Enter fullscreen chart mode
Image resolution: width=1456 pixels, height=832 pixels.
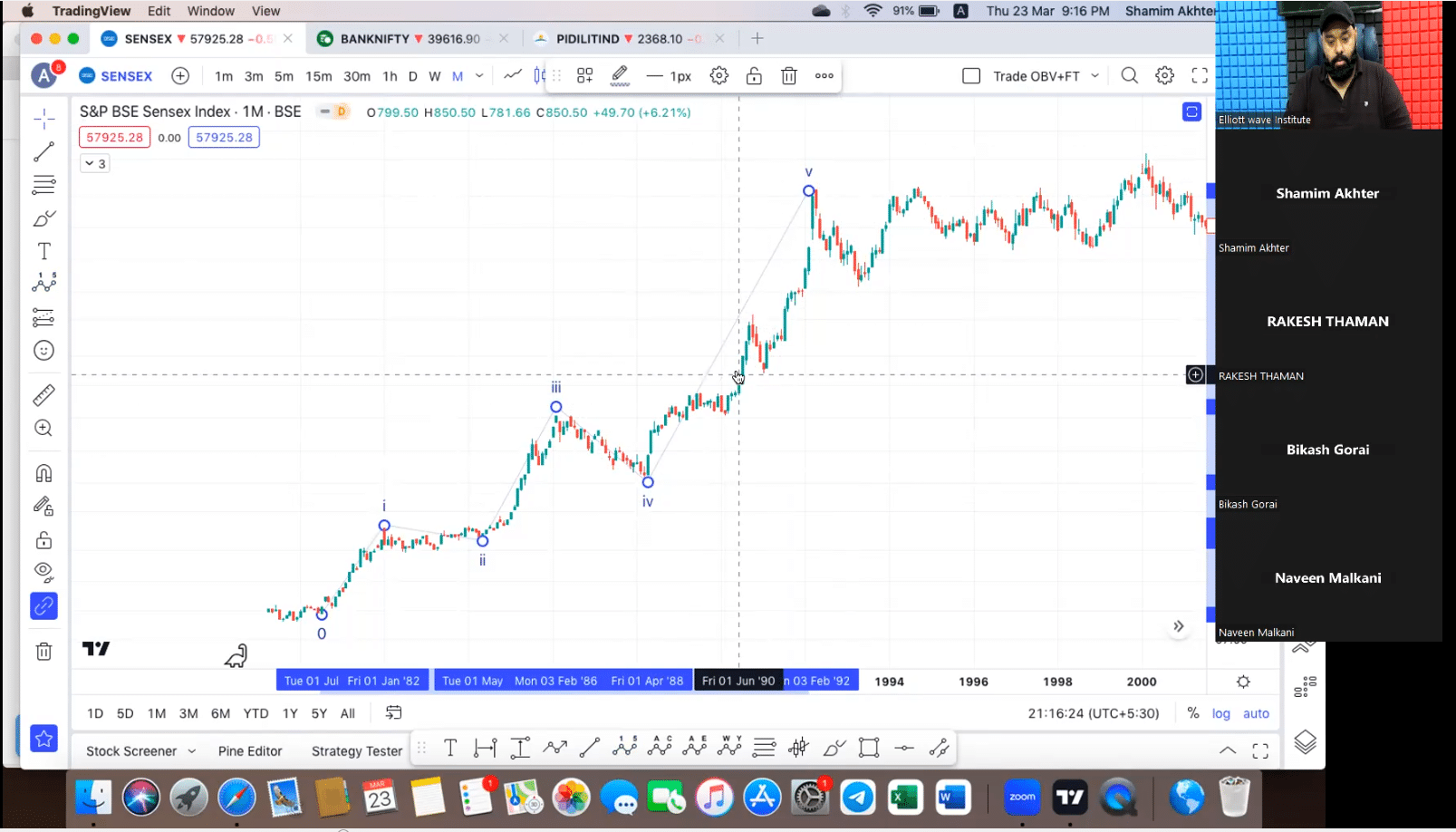point(1200,76)
